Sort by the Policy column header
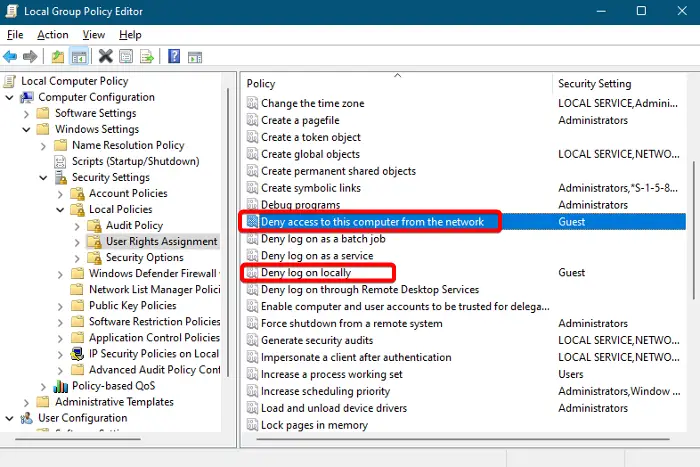 click(x=397, y=83)
